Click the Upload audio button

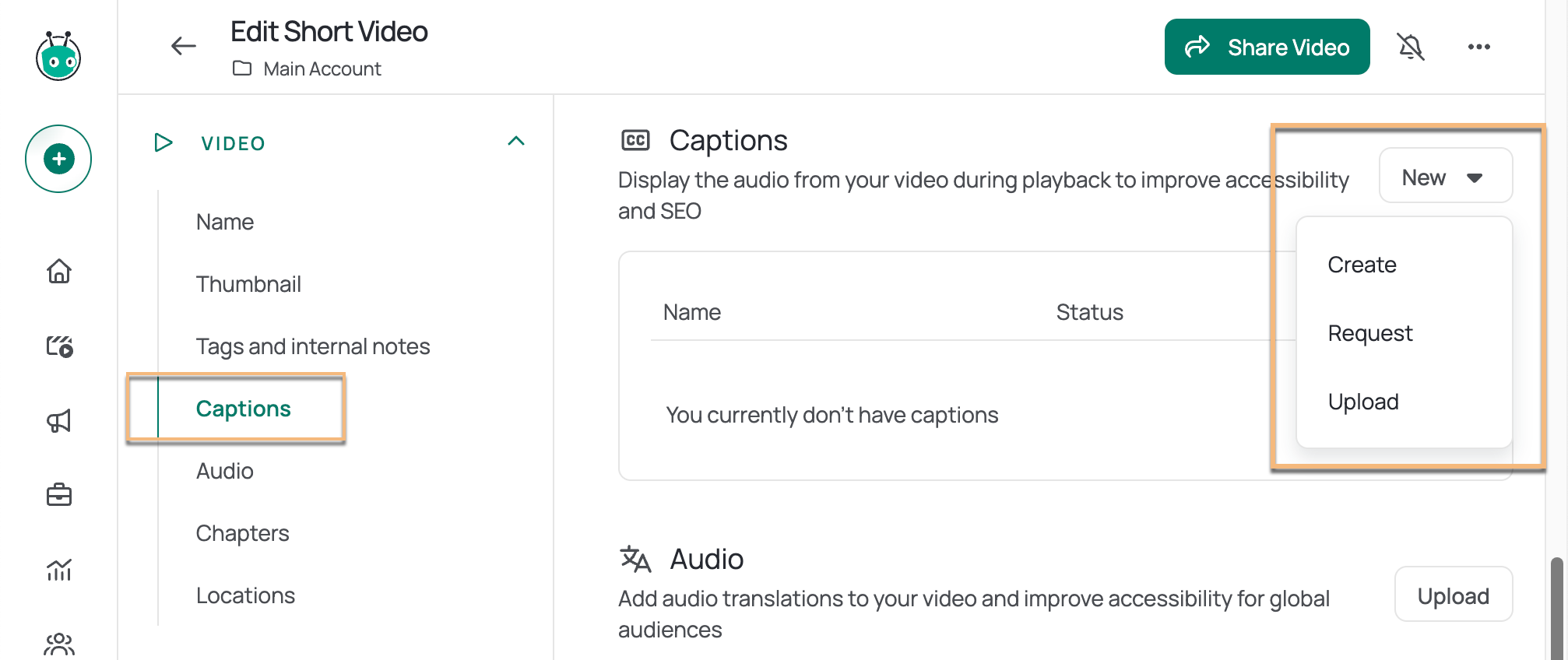[x=1454, y=595]
